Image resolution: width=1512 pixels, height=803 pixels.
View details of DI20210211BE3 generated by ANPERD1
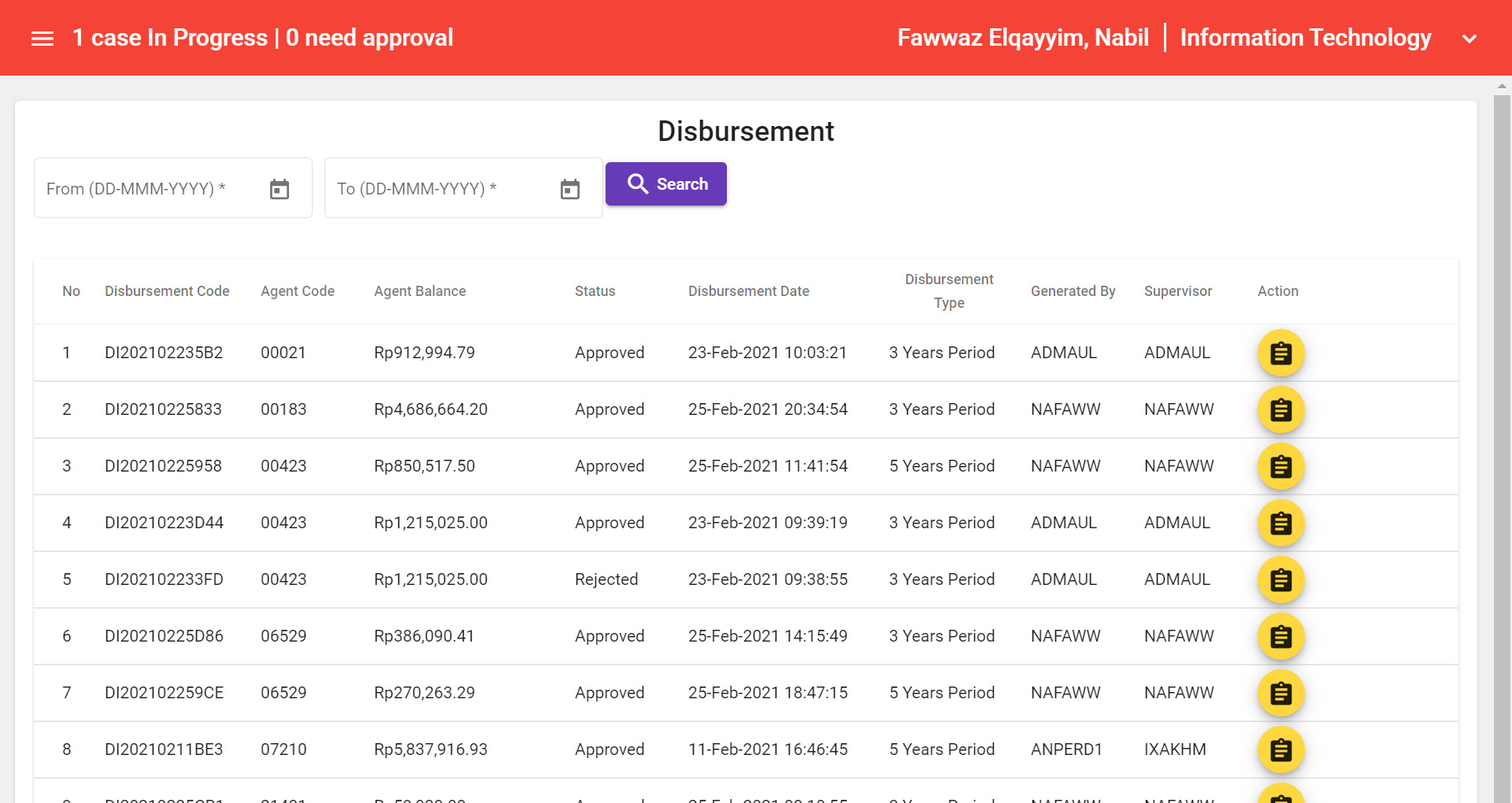coord(1281,749)
